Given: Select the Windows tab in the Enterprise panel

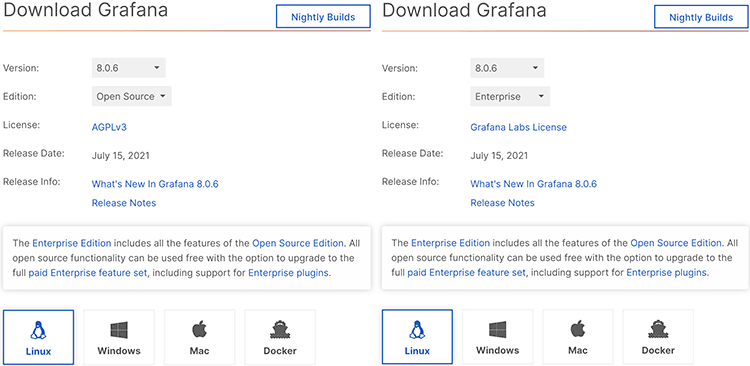Looking at the screenshot, I should 497,337.
